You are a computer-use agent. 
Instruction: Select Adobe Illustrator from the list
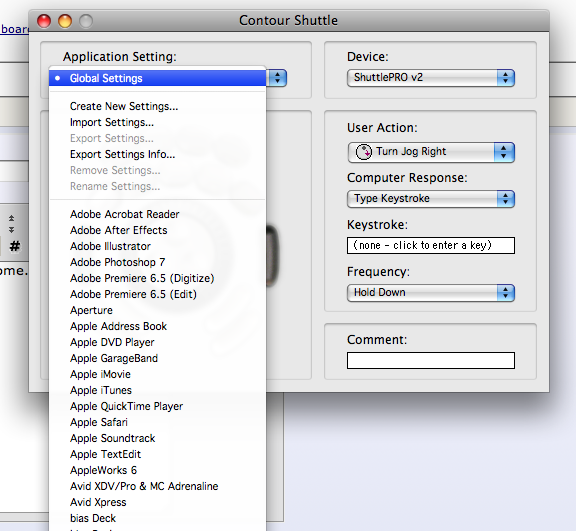click(157, 246)
